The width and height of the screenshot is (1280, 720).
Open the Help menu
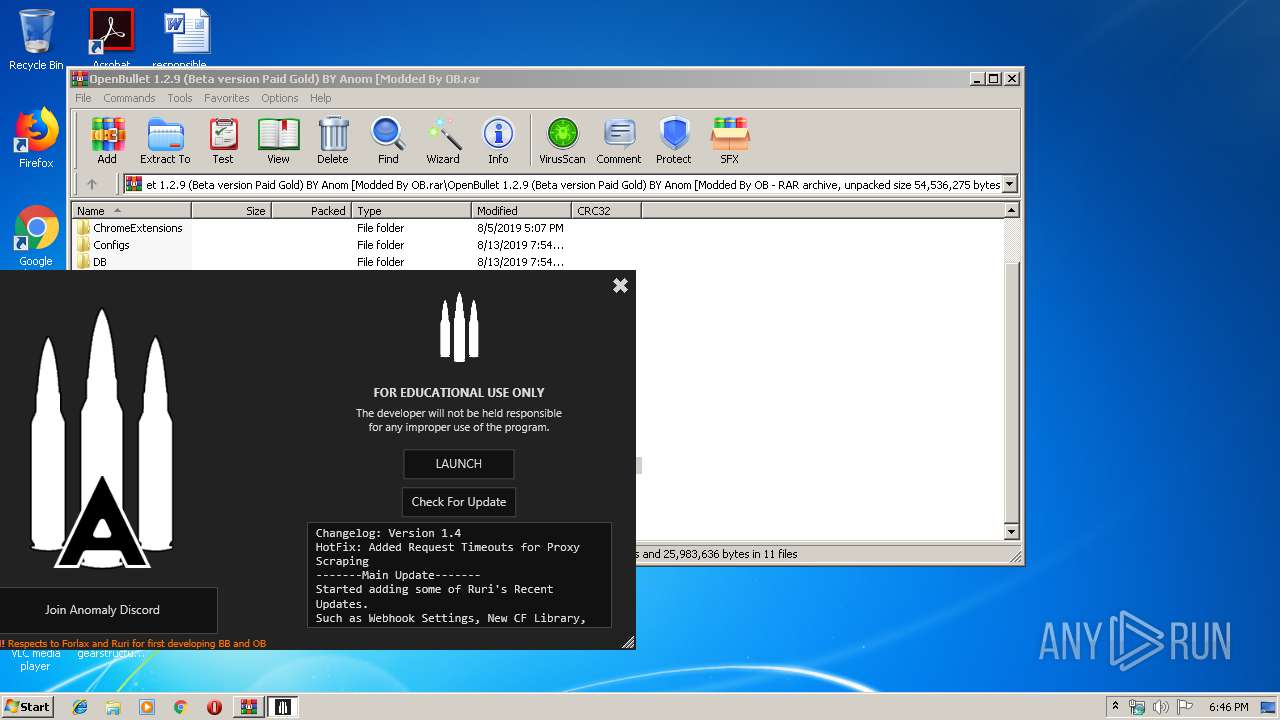click(x=320, y=98)
